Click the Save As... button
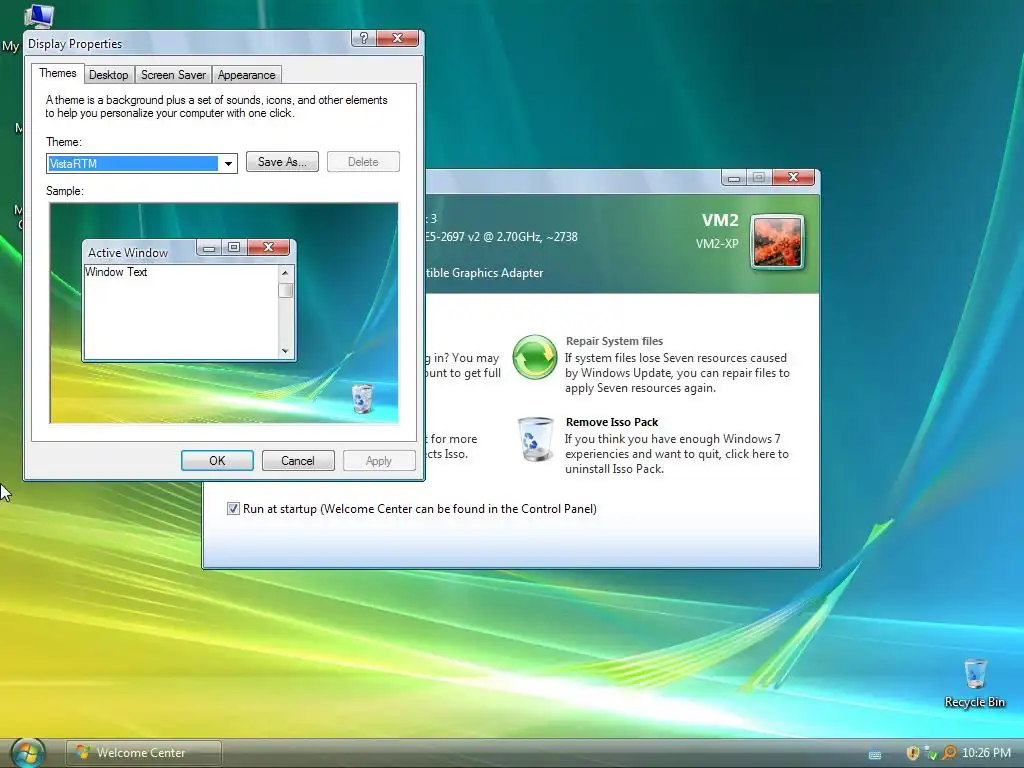1024x768 pixels. pyautogui.click(x=282, y=162)
